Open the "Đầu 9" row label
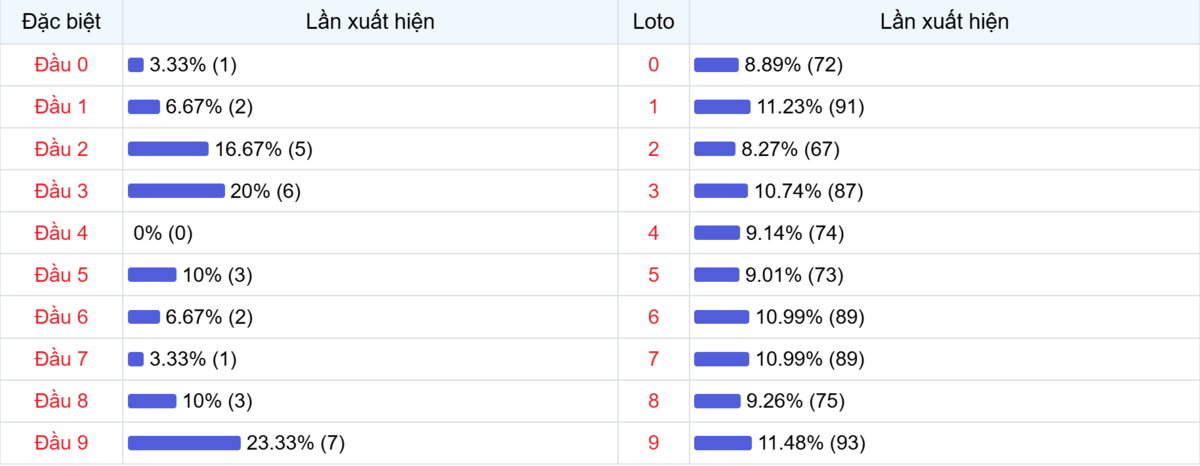Image resolution: width=1200 pixels, height=466 pixels. tap(61, 443)
